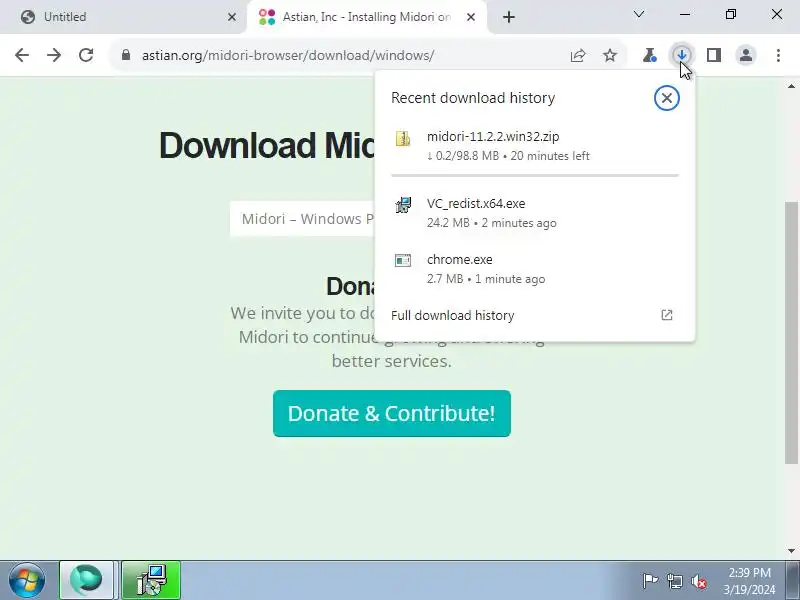Open Action Center flag tray icon

pos(650,581)
